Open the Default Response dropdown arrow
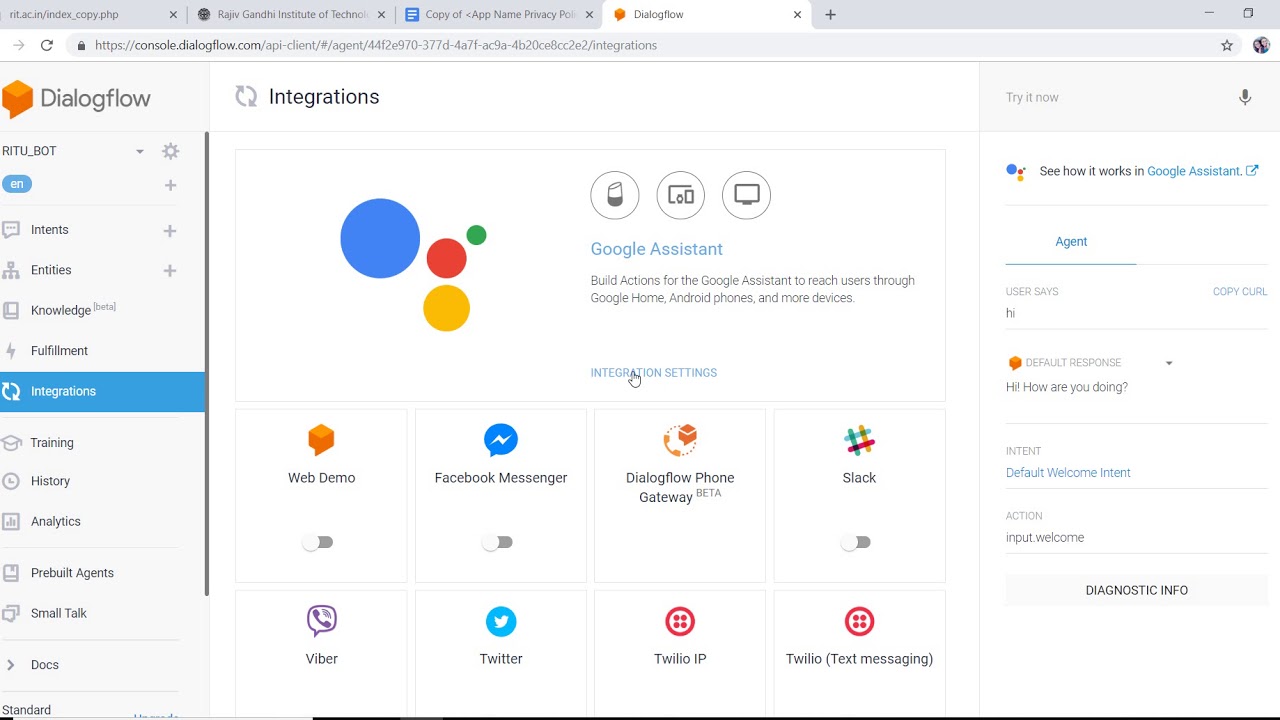This screenshot has height=720, width=1280. [1168, 363]
